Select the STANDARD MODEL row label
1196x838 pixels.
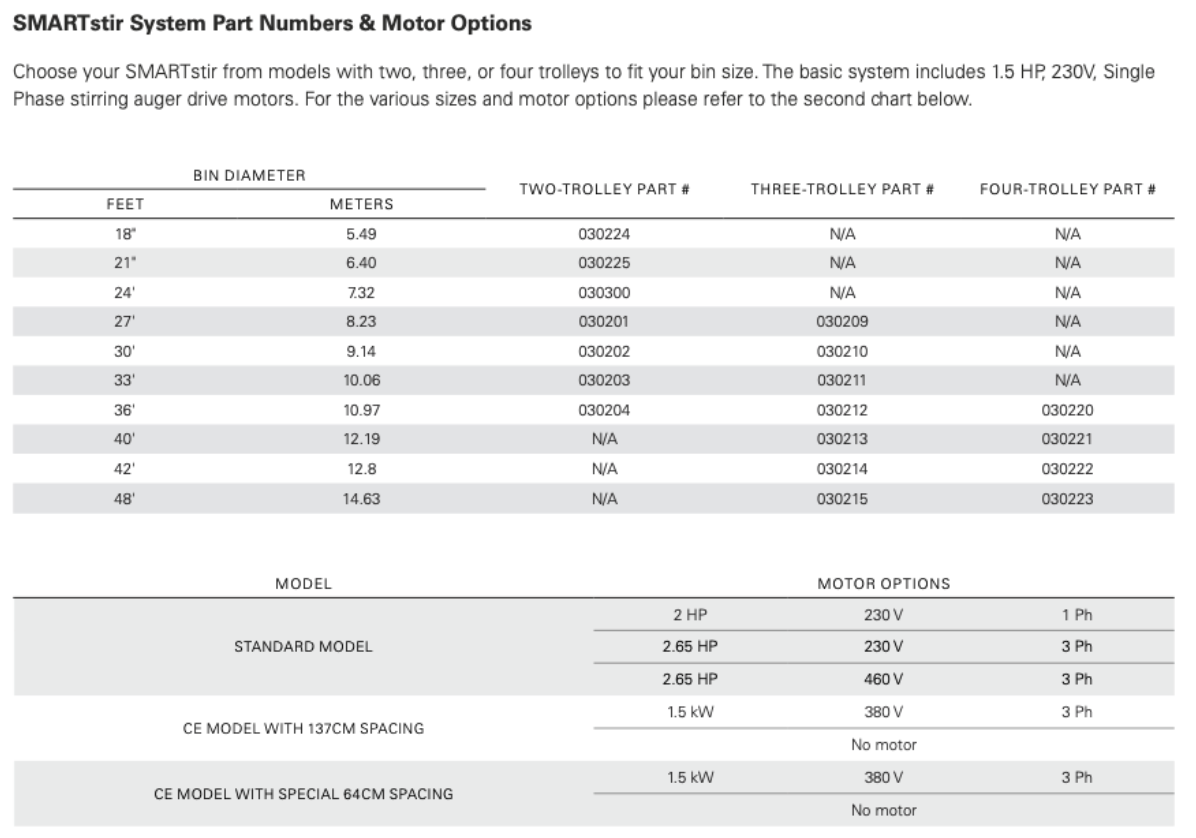coord(303,647)
